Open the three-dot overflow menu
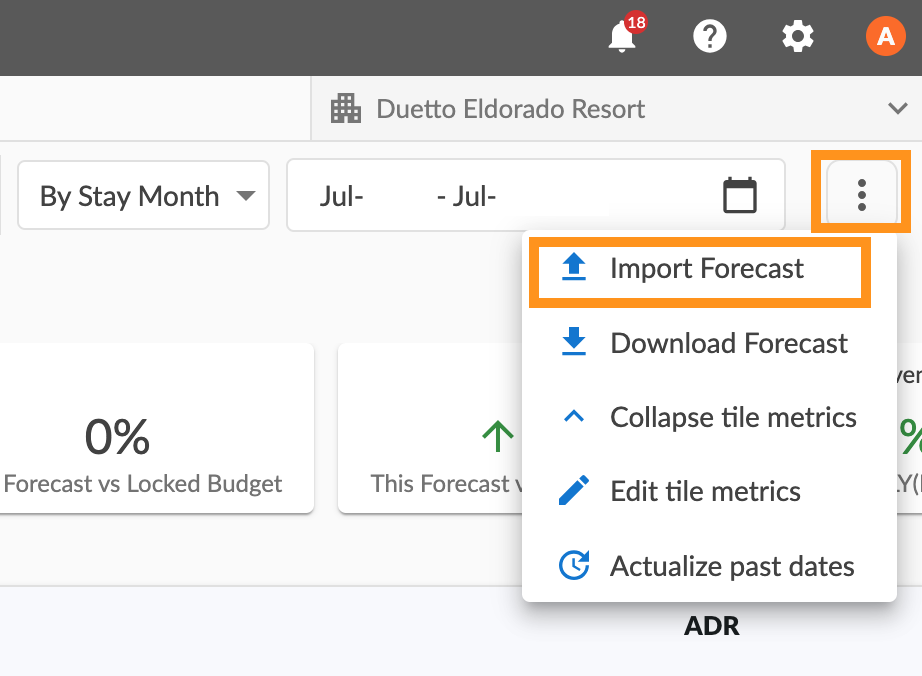Screen dimensions: 922x676 click(x=862, y=193)
